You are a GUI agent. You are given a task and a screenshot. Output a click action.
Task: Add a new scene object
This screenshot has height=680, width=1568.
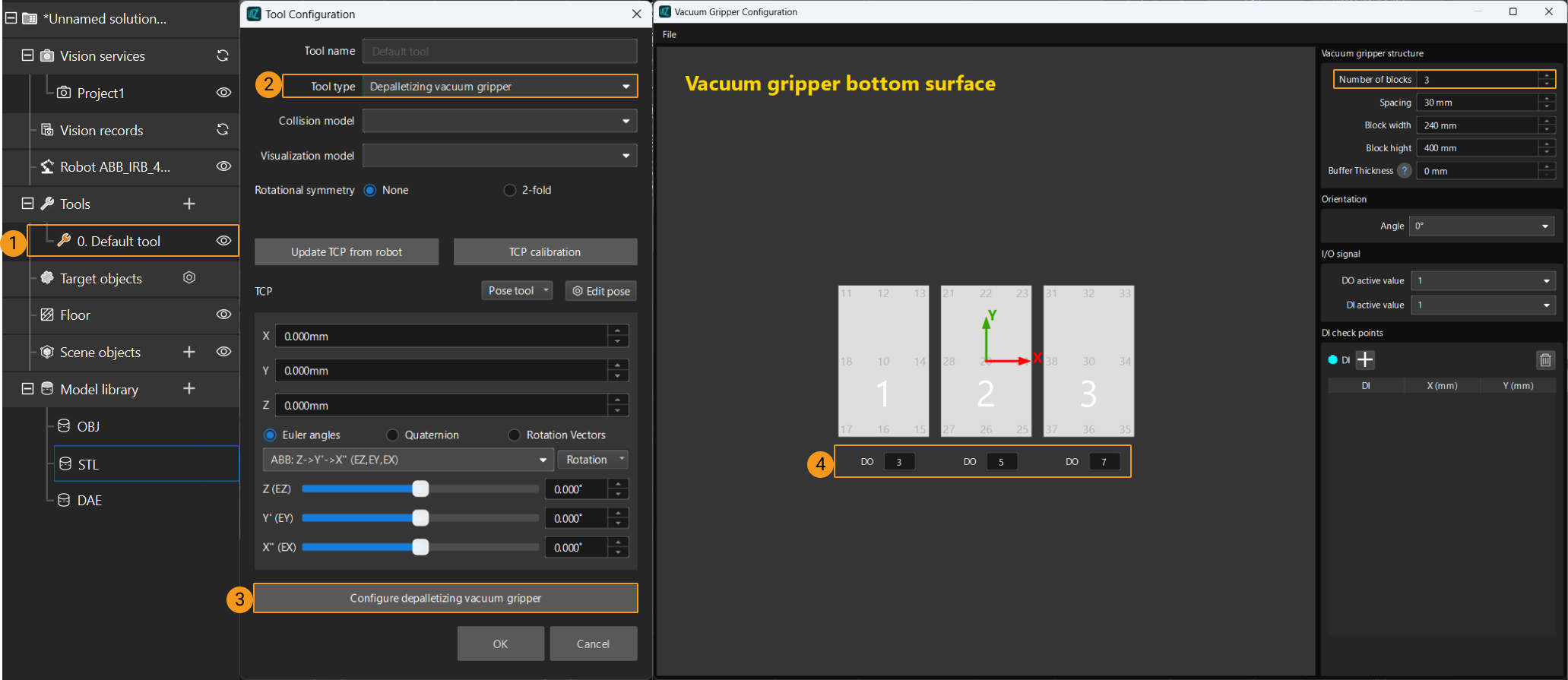[x=189, y=352]
